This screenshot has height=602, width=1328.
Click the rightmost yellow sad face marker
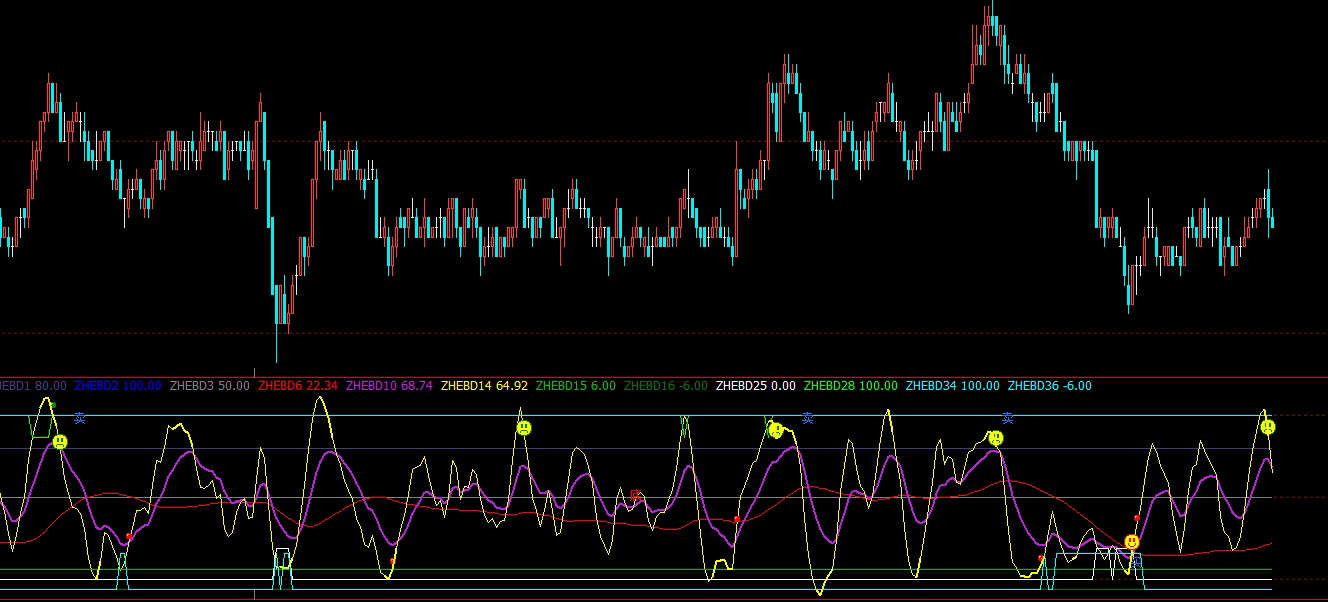tap(1268, 427)
